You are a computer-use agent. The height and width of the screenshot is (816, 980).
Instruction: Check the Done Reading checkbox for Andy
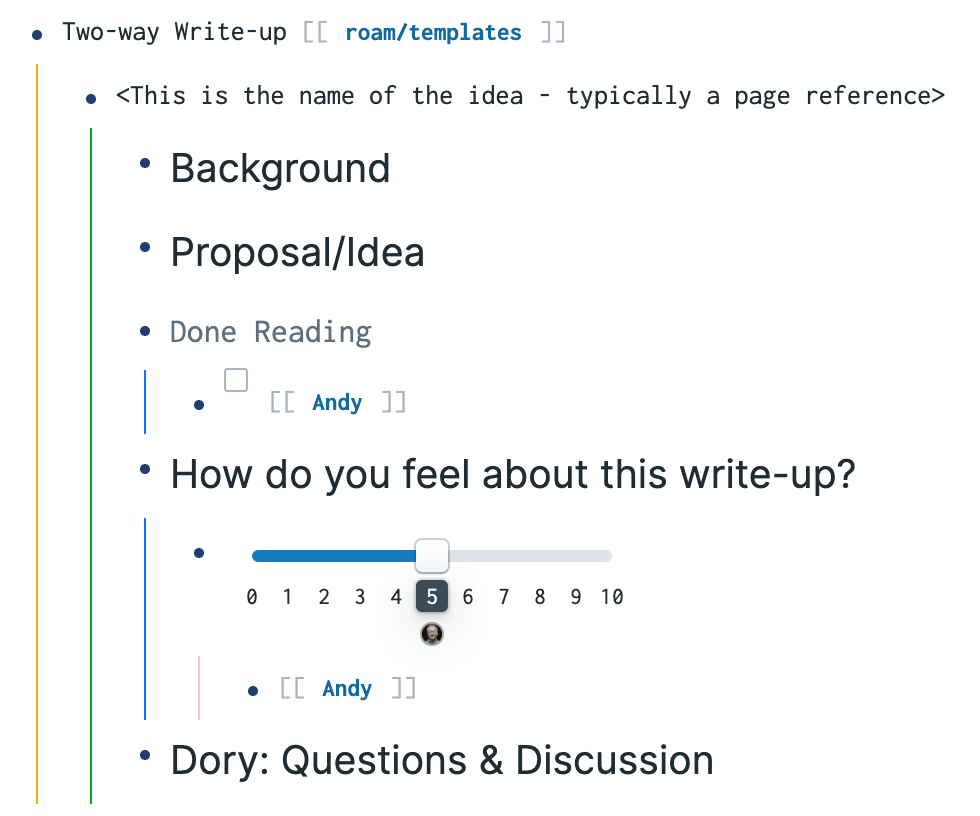[x=236, y=380]
